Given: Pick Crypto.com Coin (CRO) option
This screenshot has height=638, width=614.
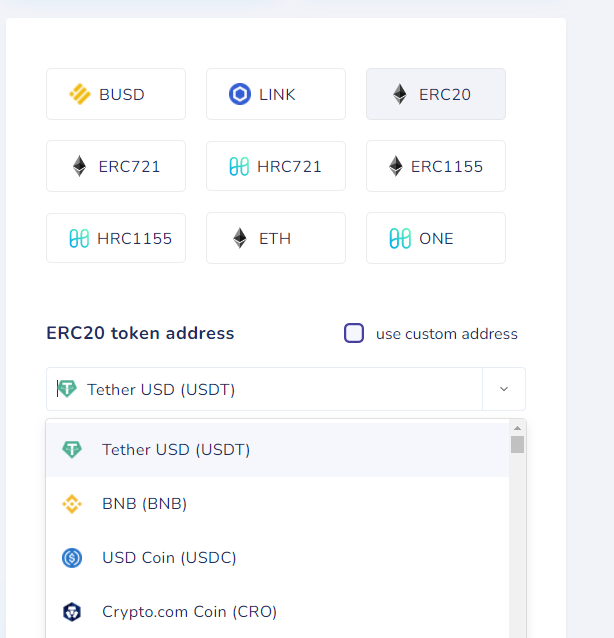Looking at the screenshot, I should (x=189, y=612).
